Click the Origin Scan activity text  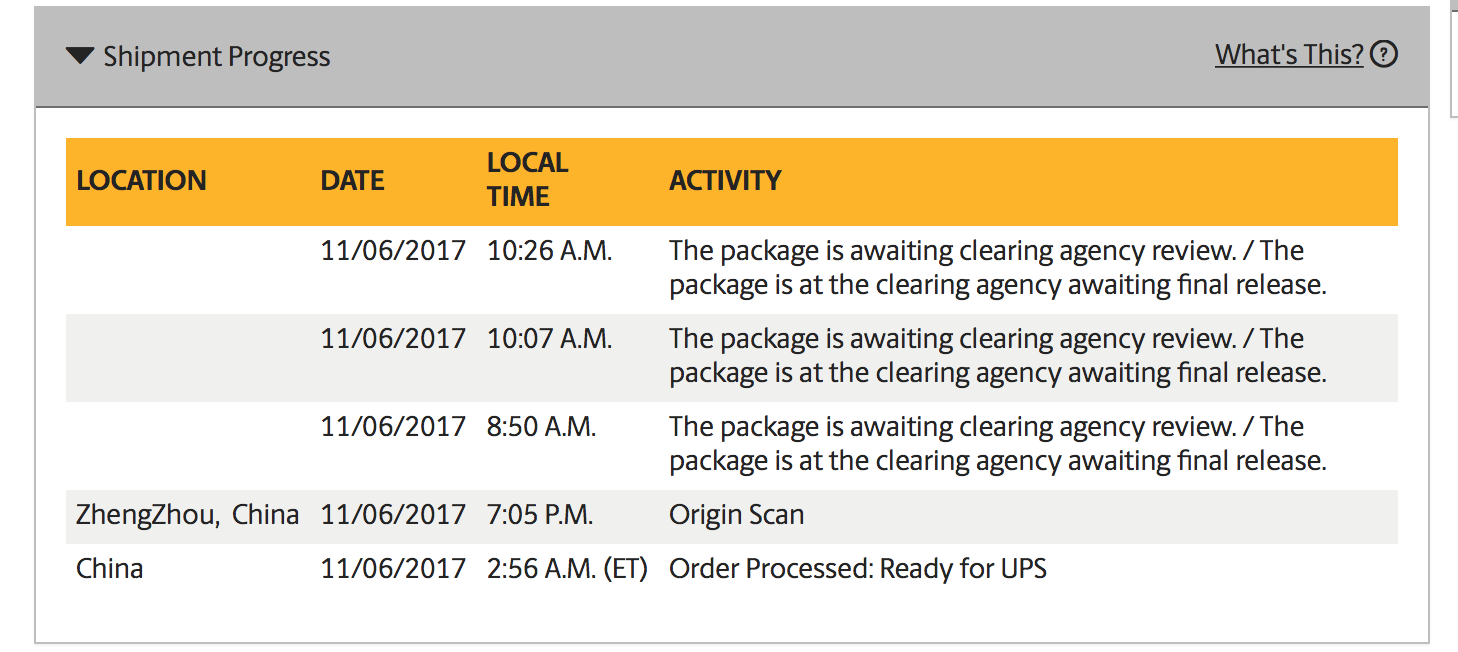[737, 515]
